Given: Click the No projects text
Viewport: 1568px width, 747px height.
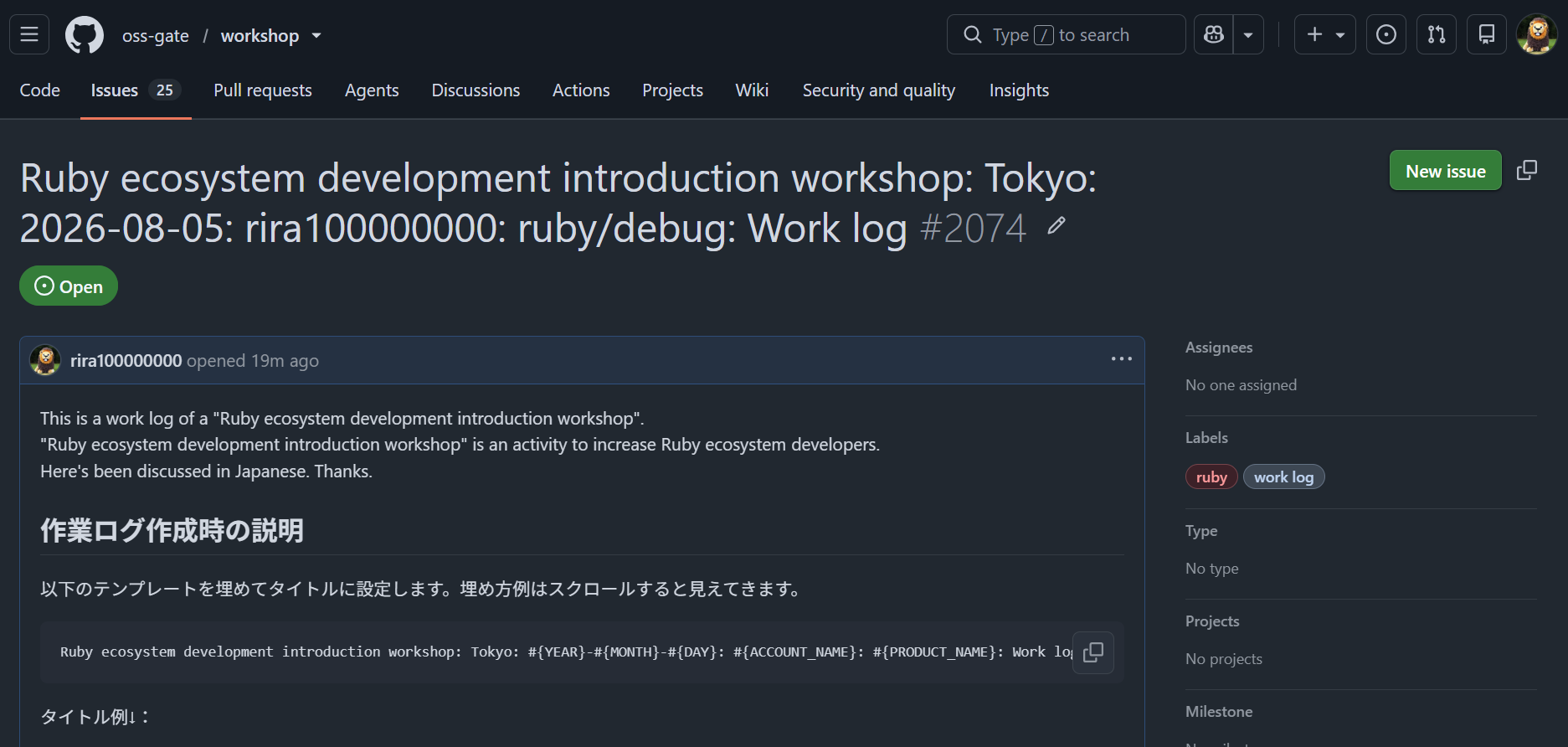Looking at the screenshot, I should (x=1223, y=659).
